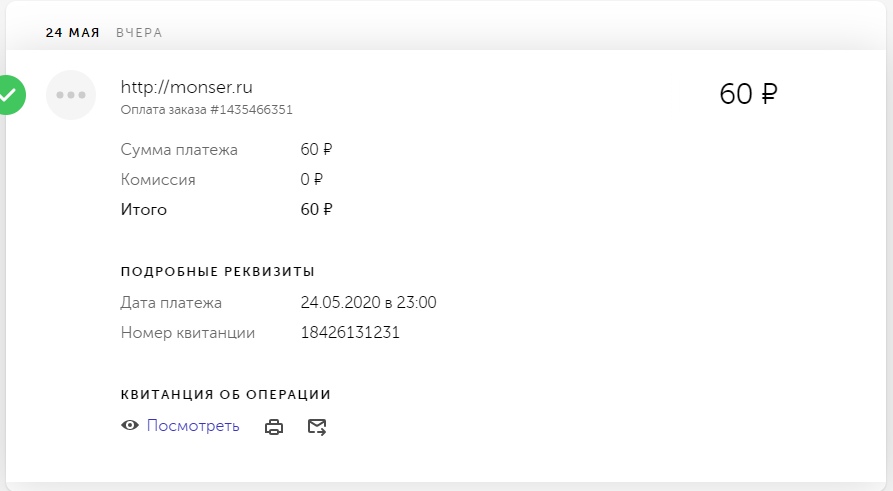Click the payment date 24.05.2020 в 23:00
The width and height of the screenshot is (893, 491).
coord(368,303)
